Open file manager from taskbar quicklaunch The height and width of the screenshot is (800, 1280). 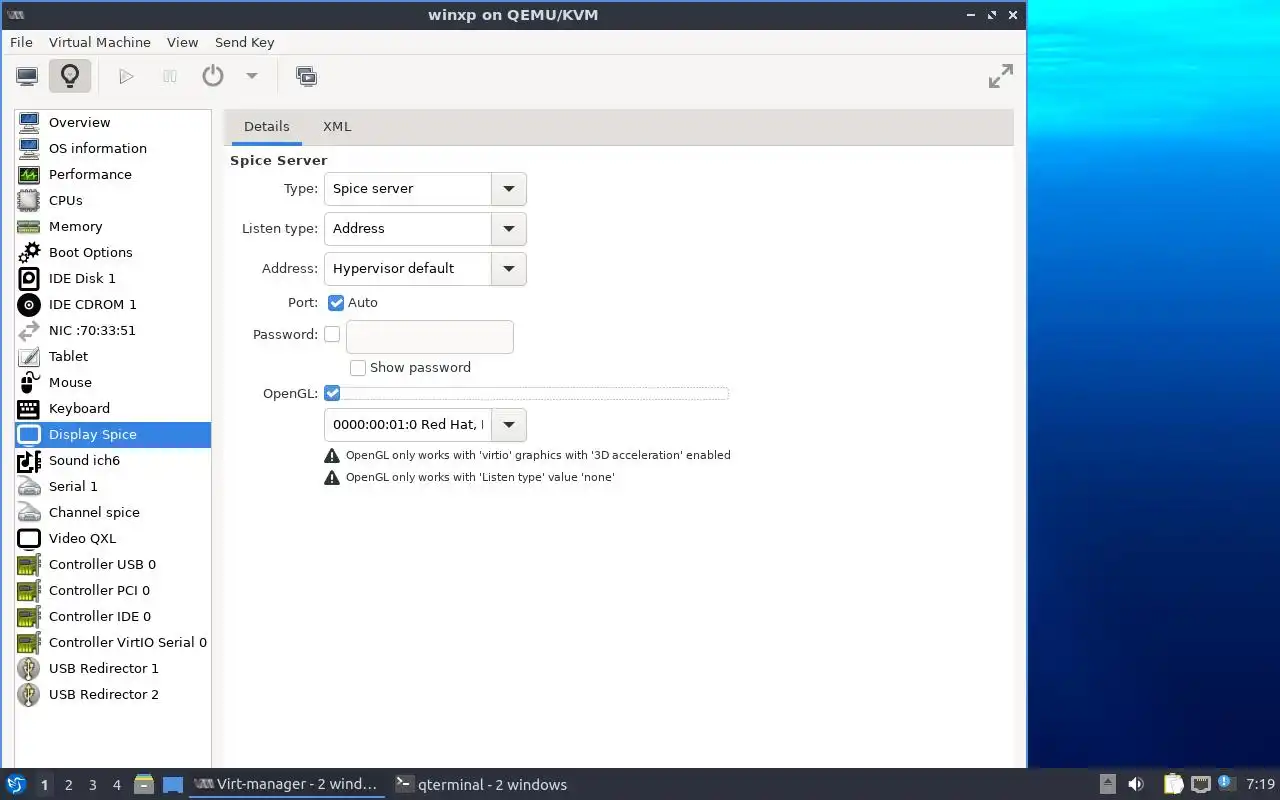[x=144, y=784]
